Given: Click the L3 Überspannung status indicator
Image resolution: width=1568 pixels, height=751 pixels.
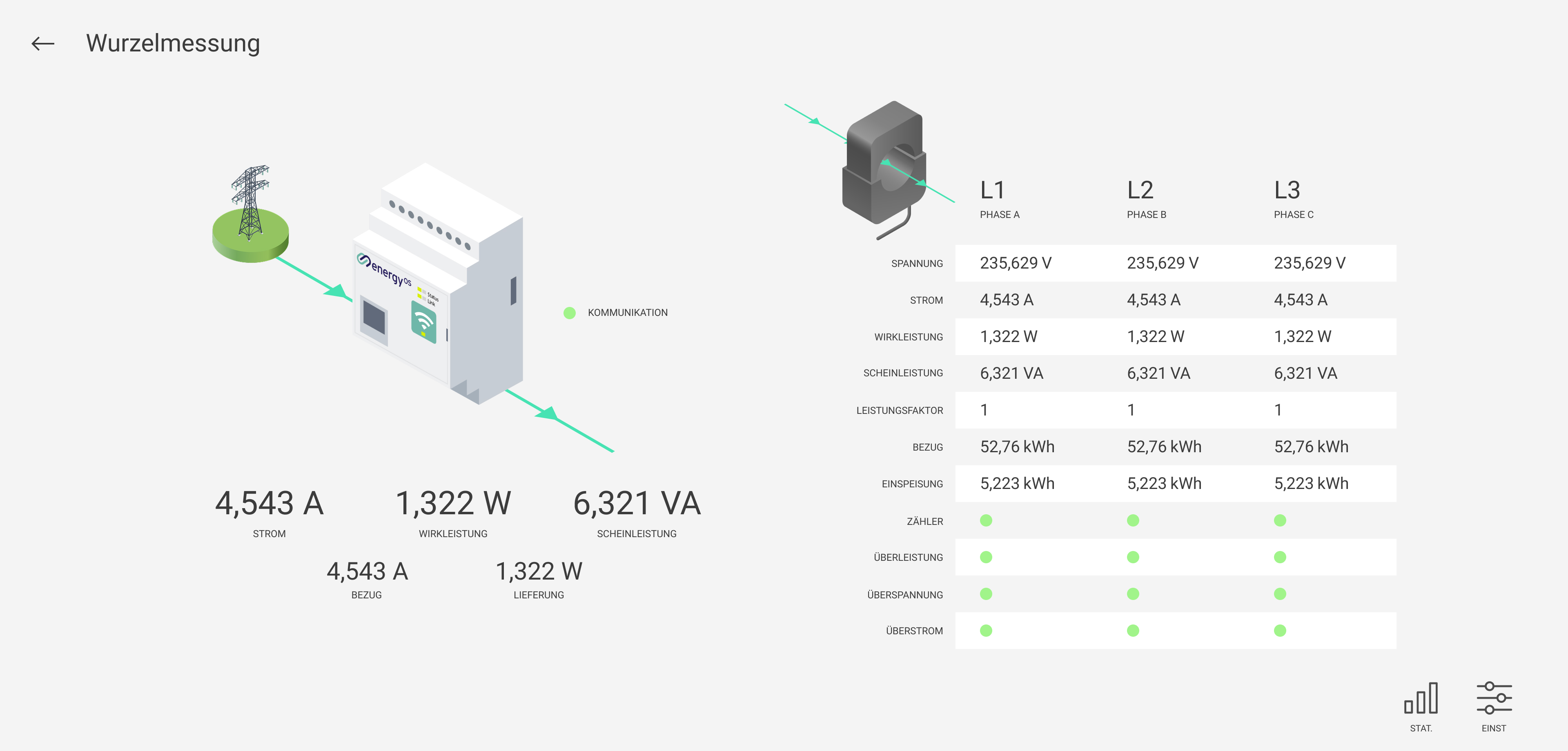Looking at the screenshot, I should [x=1280, y=594].
